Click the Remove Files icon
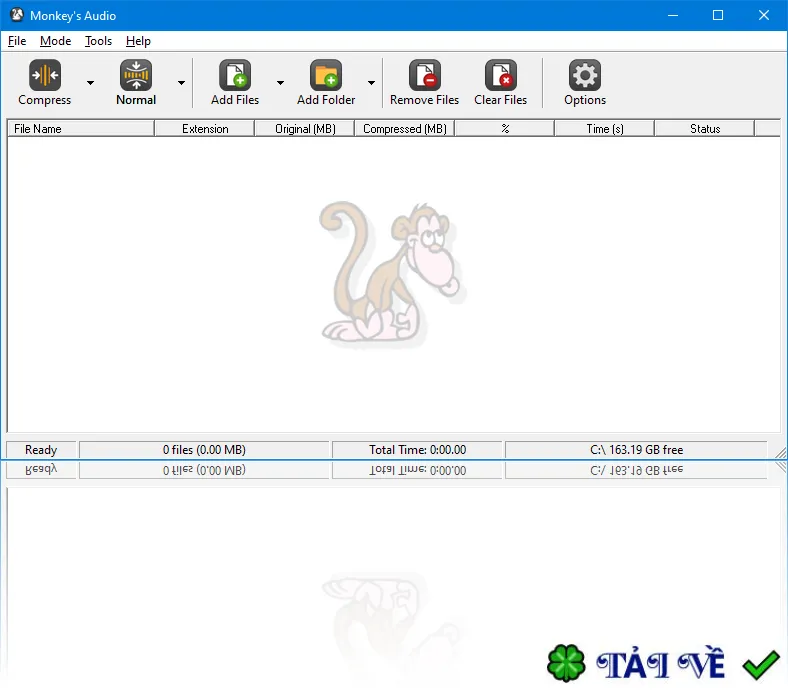Image resolution: width=788 pixels, height=690 pixels. (x=425, y=75)
